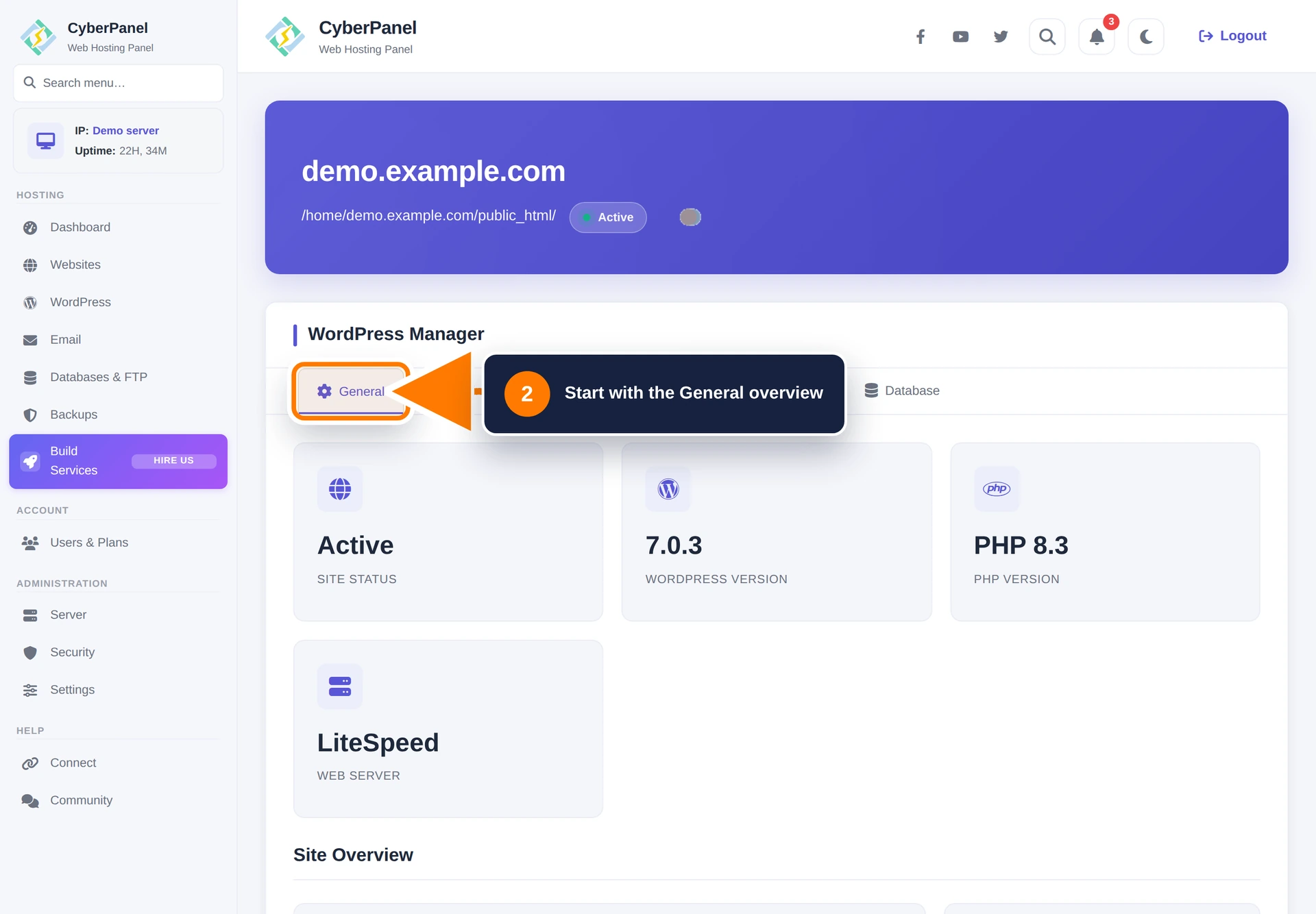Open the Websites sidebar menu

pyautogui.click(x=119, y=264)
